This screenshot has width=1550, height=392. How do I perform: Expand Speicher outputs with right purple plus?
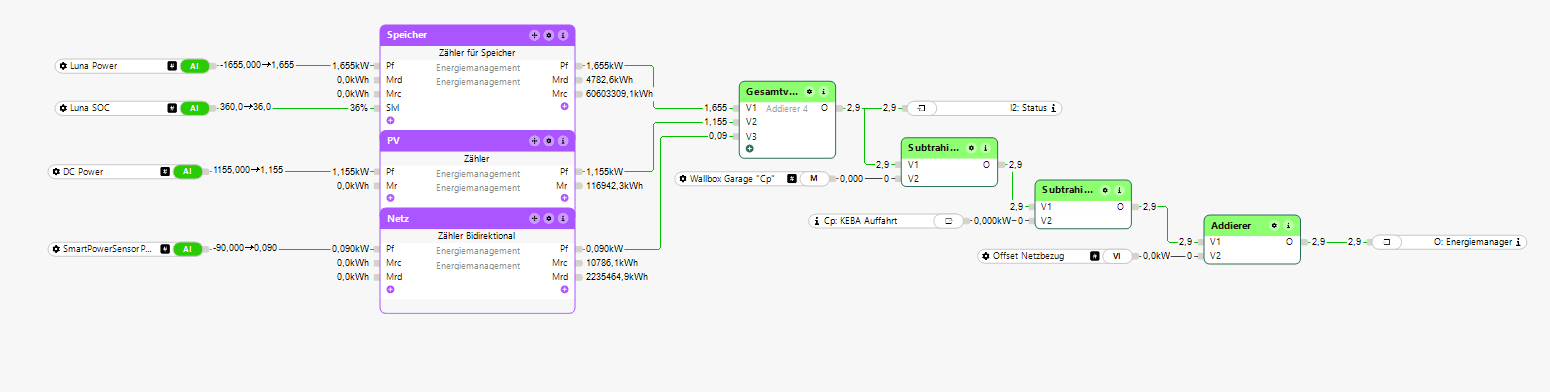564,106
